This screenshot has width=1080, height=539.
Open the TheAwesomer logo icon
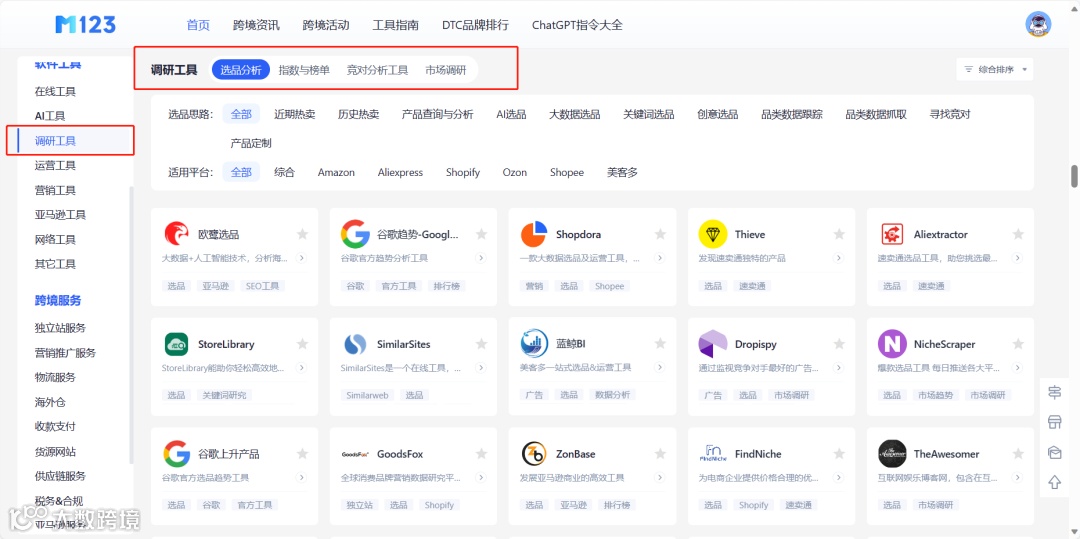[x=892, y=454]
